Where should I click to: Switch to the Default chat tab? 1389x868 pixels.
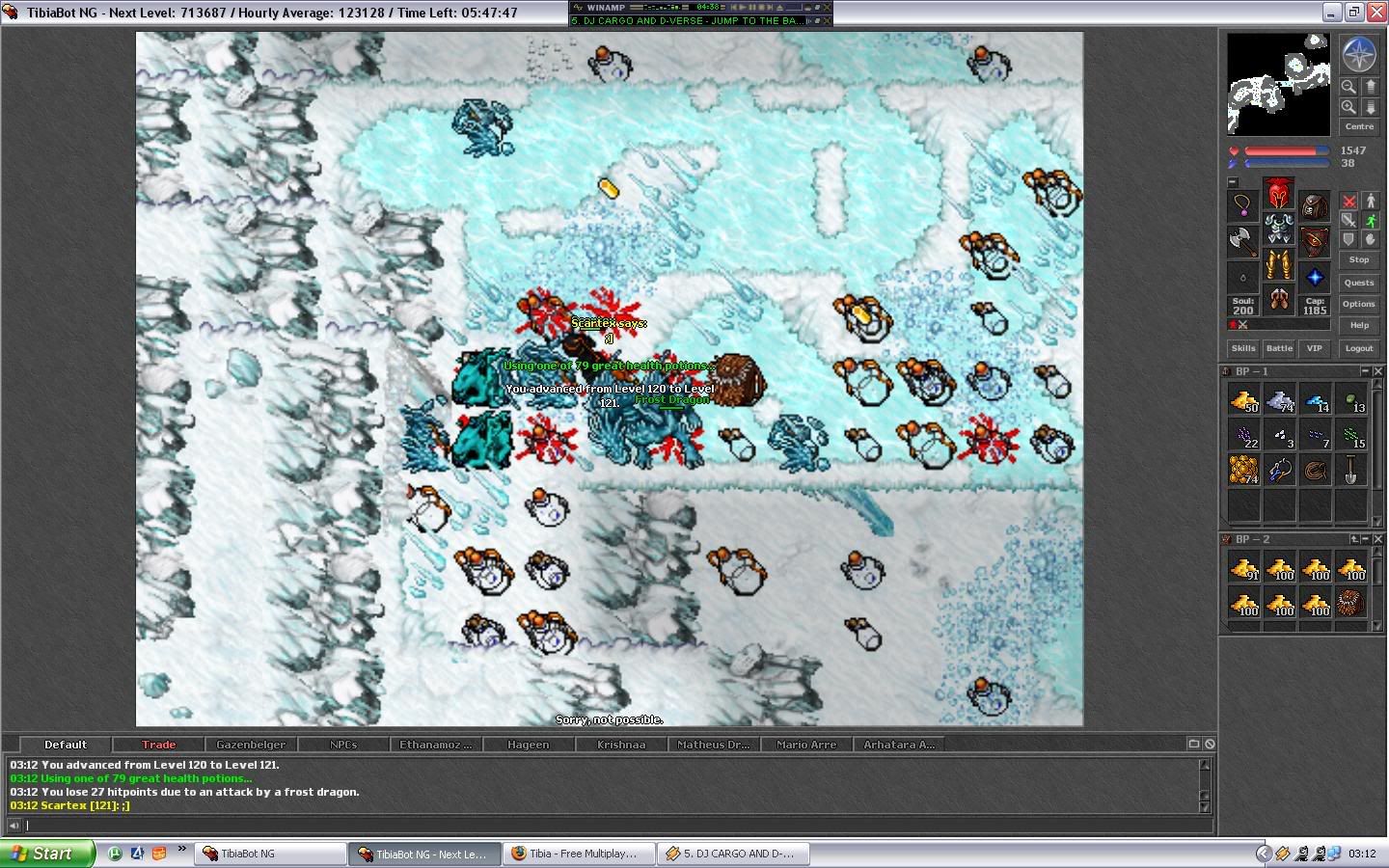coord(65,745)
